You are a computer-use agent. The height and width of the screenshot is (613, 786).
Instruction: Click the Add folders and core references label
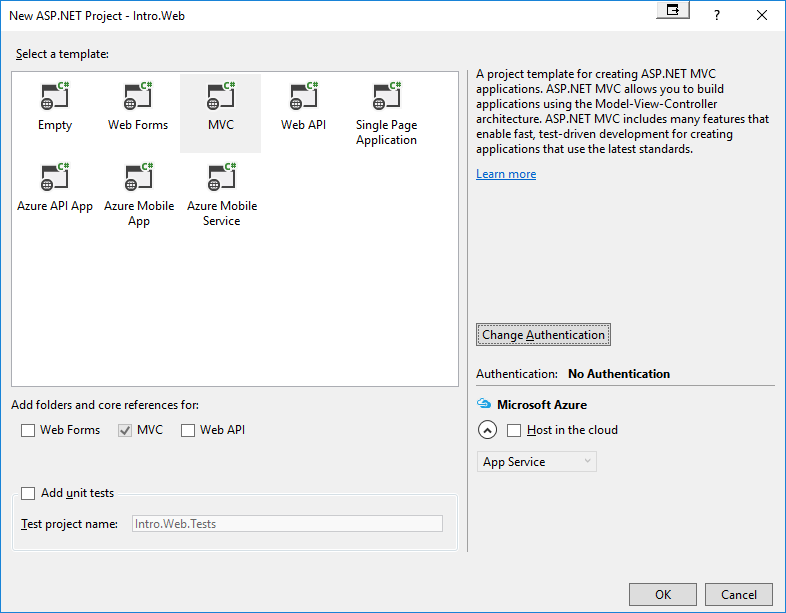point(105,404)
